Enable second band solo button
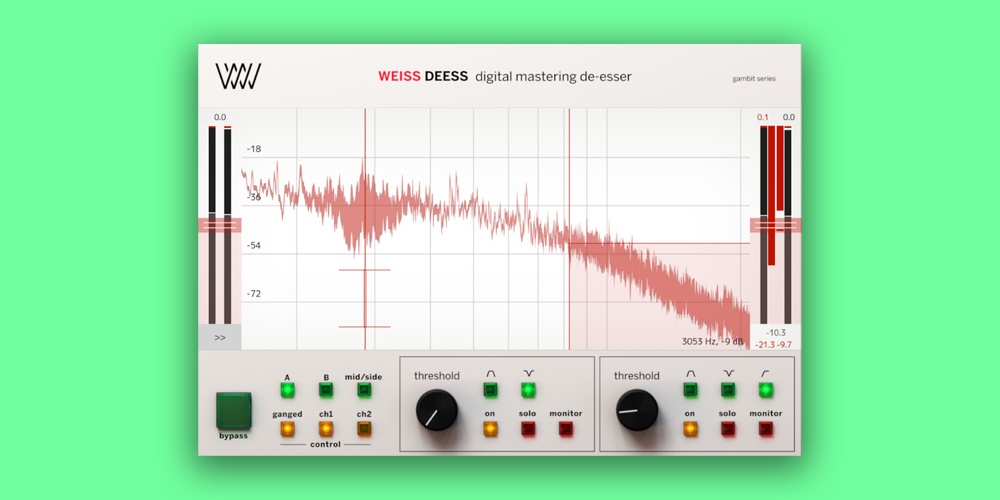Screen dimensions: 1000x500 point(728,429)
